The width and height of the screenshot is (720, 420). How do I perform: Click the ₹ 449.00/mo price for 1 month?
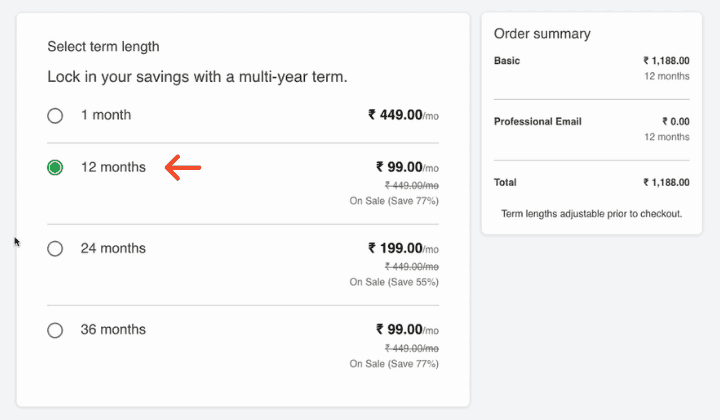[403, 115]
